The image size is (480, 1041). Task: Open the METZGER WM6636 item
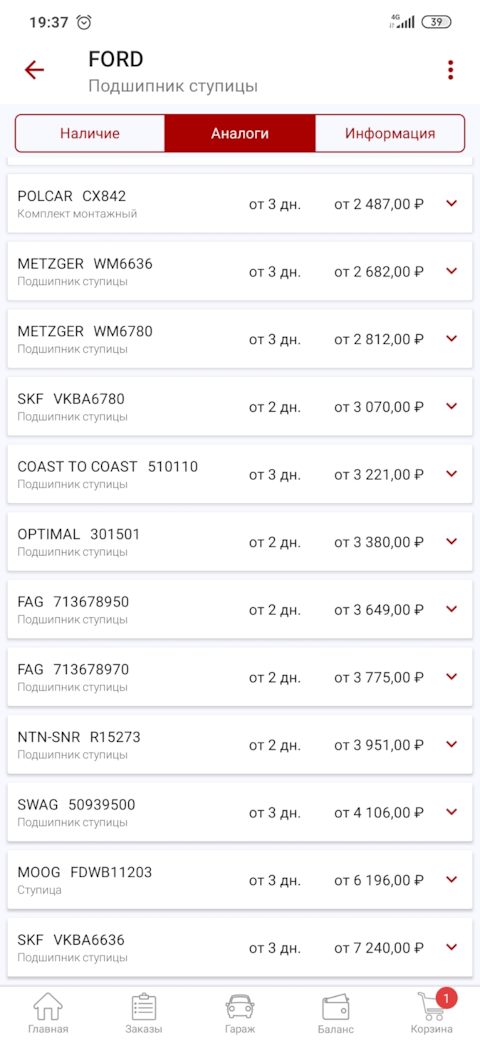(240, 271)
